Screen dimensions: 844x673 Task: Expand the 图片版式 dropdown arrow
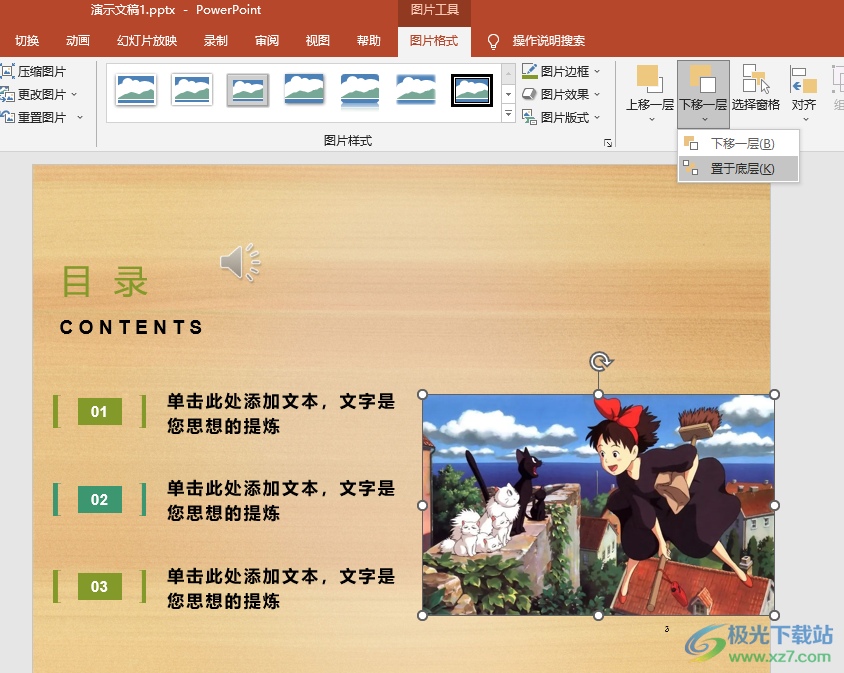tap(597, 117)
